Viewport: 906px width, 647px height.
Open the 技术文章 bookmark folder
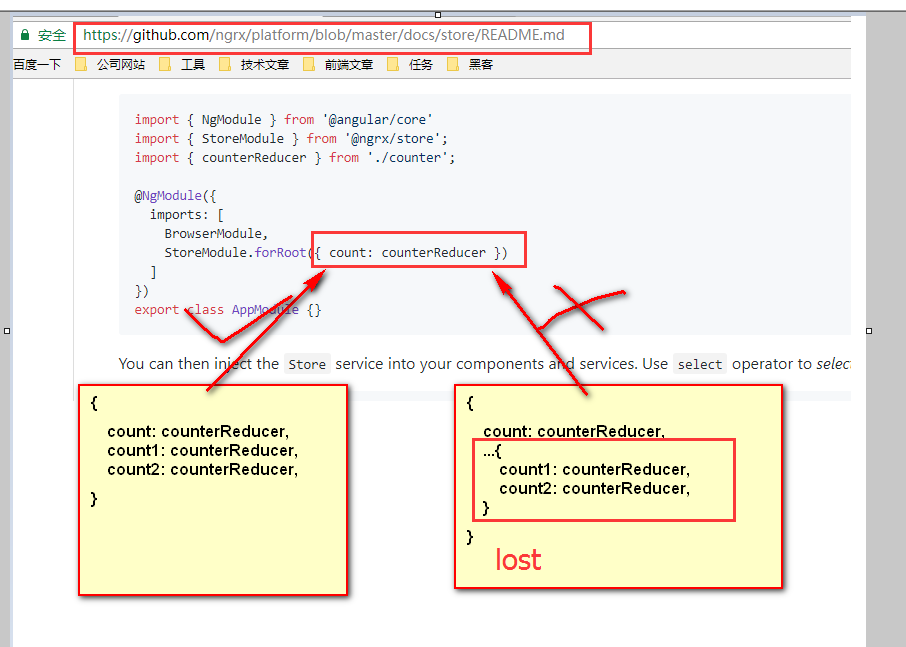(x=254, y=64)
